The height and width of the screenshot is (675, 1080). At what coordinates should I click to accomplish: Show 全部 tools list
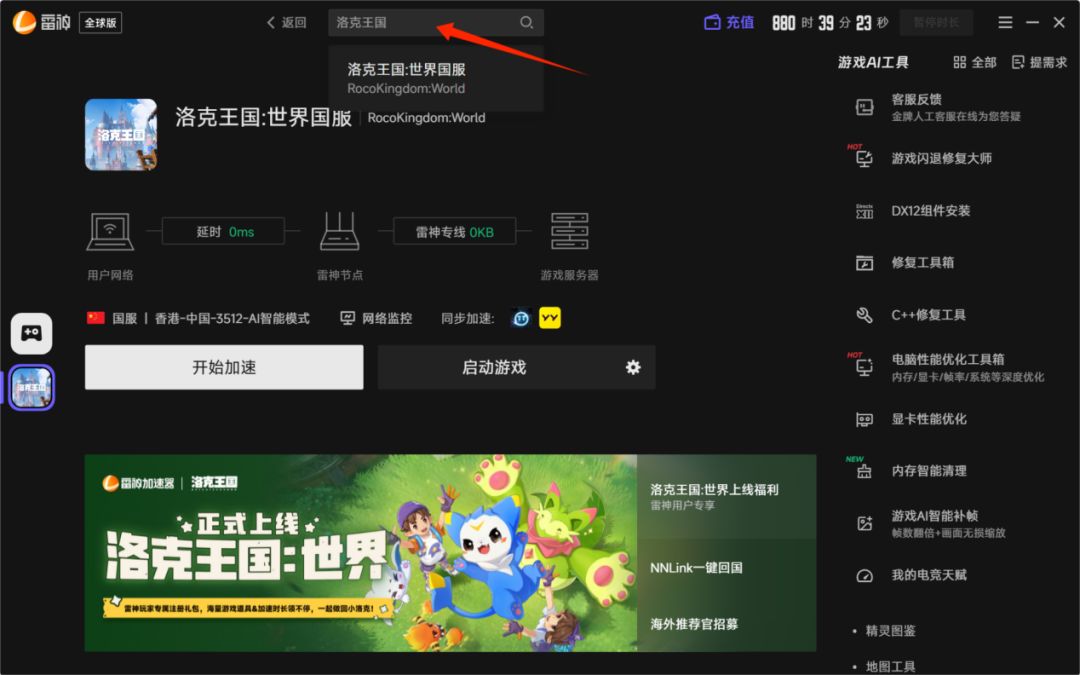975,63
